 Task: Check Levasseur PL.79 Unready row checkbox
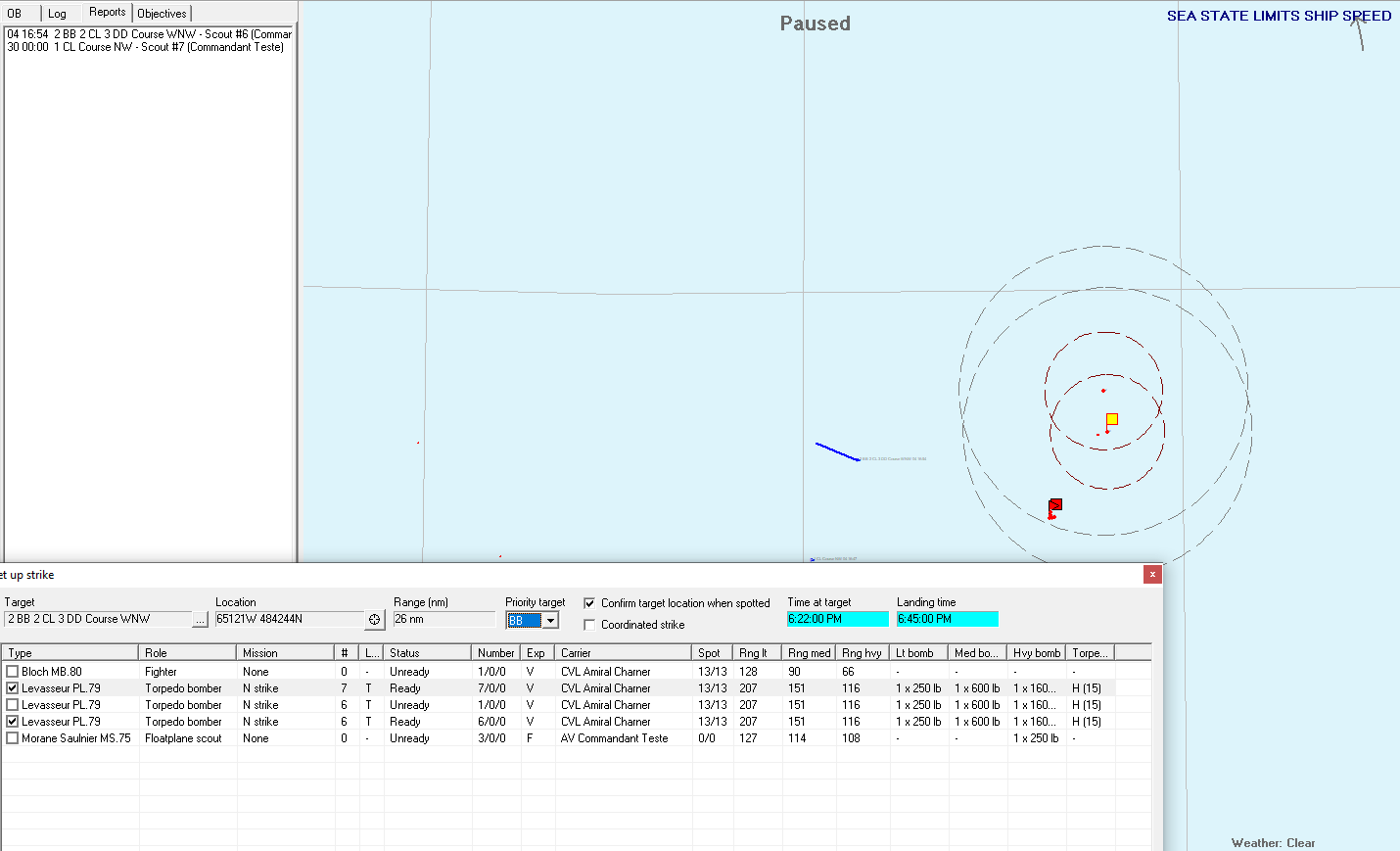coord(13,705)
